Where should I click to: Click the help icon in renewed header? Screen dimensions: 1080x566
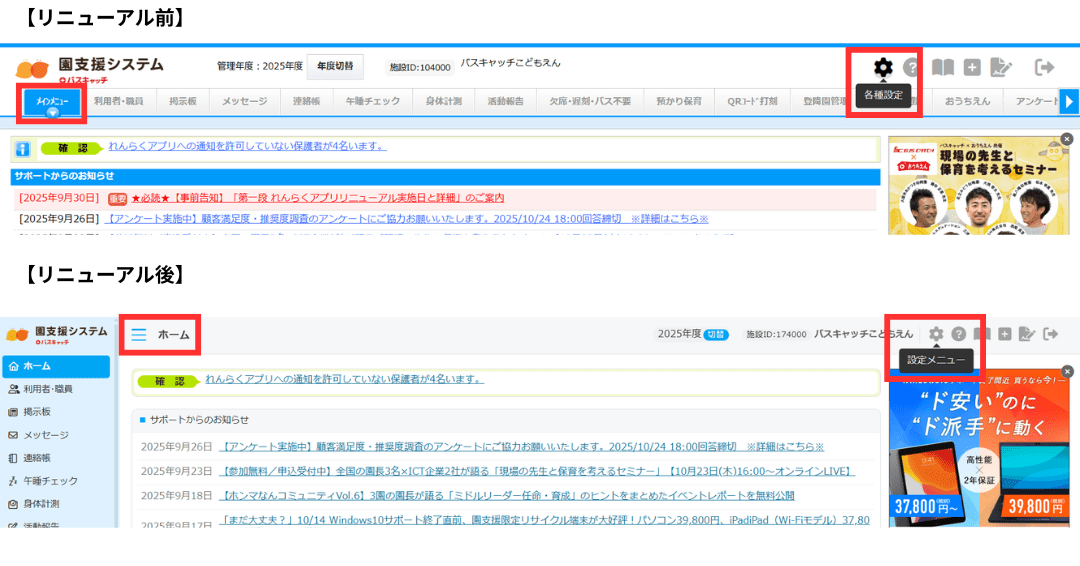click(959, 334)
